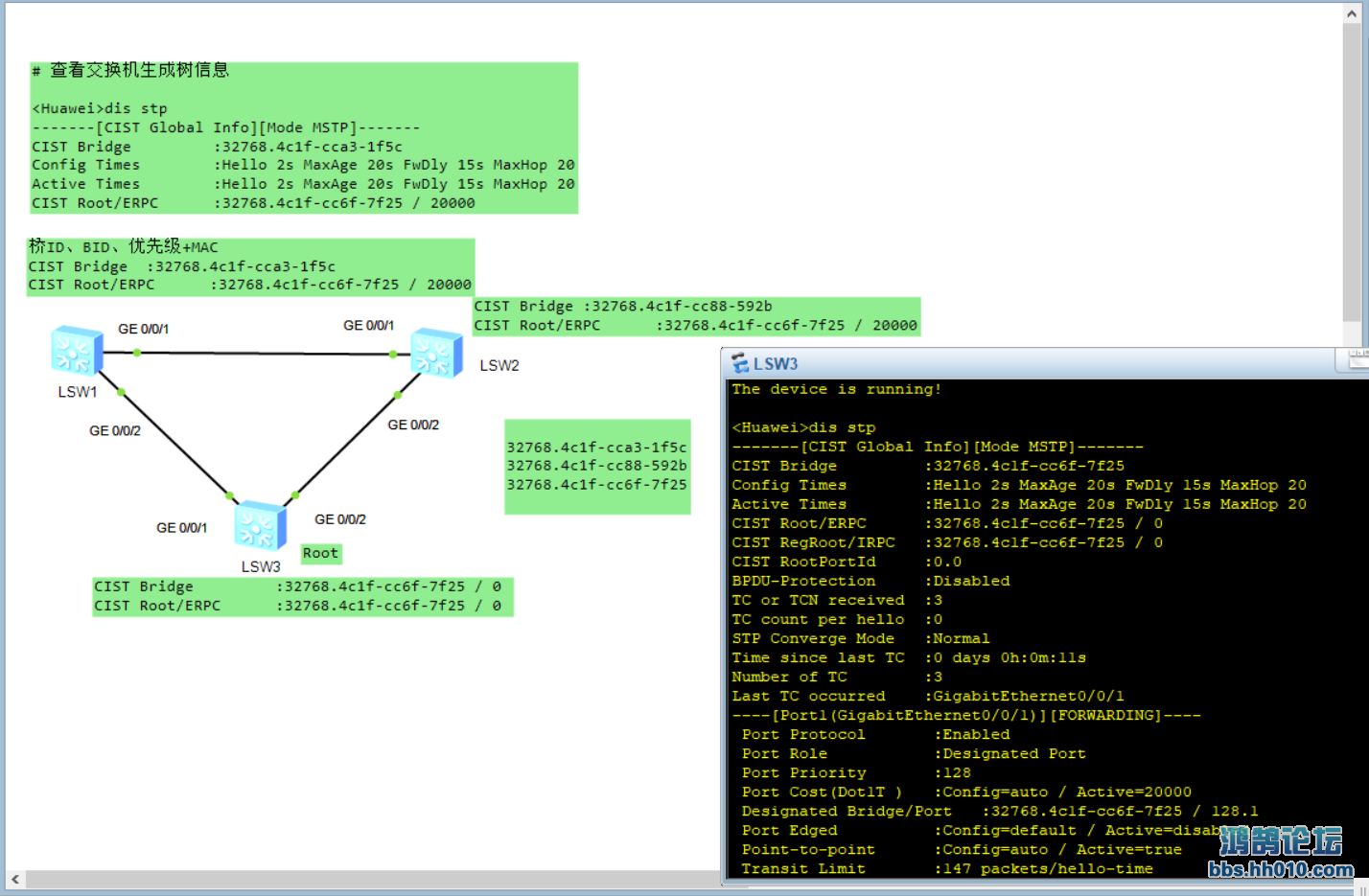Click the '查看交换机生成树信息' heading note

pos(130,70)
